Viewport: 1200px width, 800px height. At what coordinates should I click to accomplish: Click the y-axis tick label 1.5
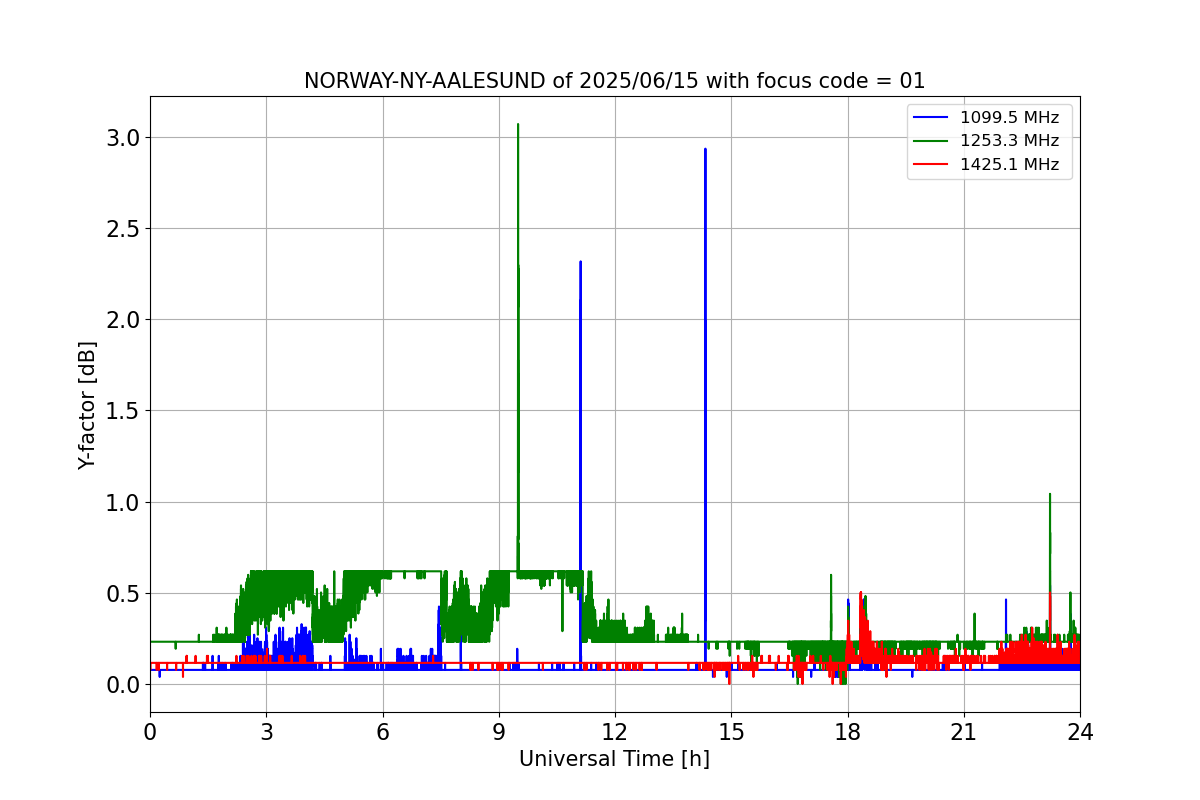click(124, 411)
